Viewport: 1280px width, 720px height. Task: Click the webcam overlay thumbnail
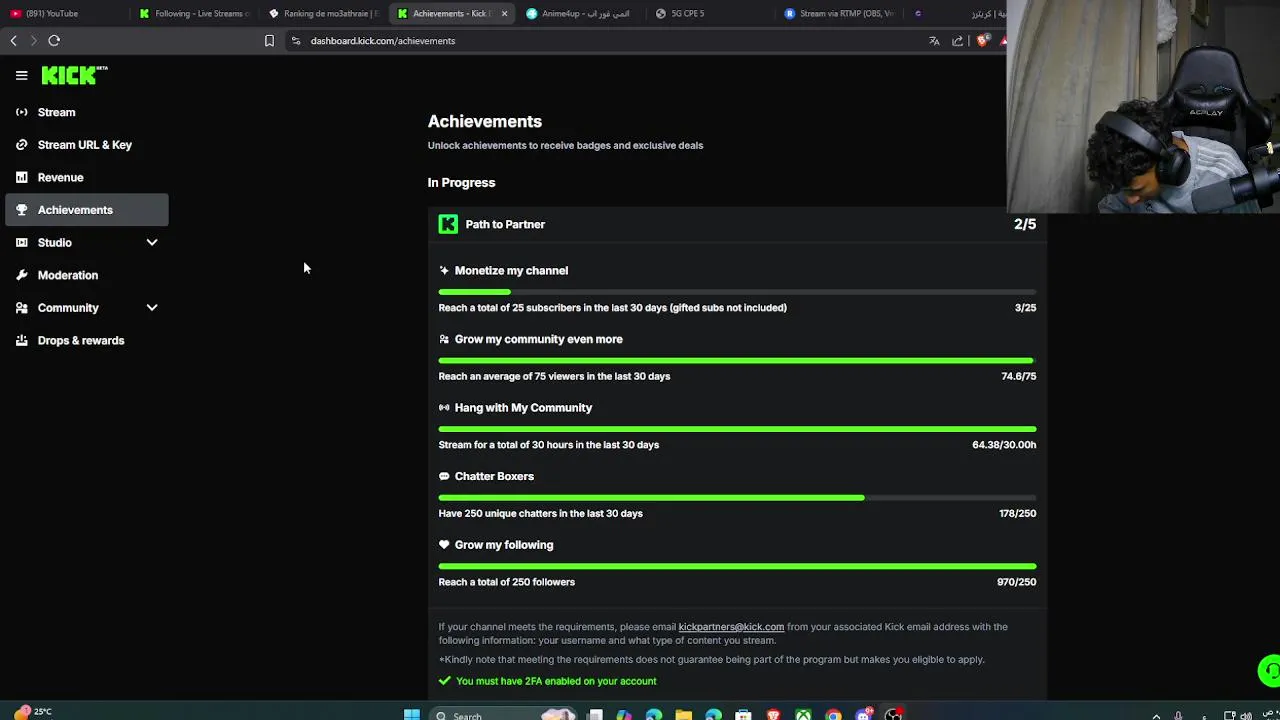pos(1143,106)
